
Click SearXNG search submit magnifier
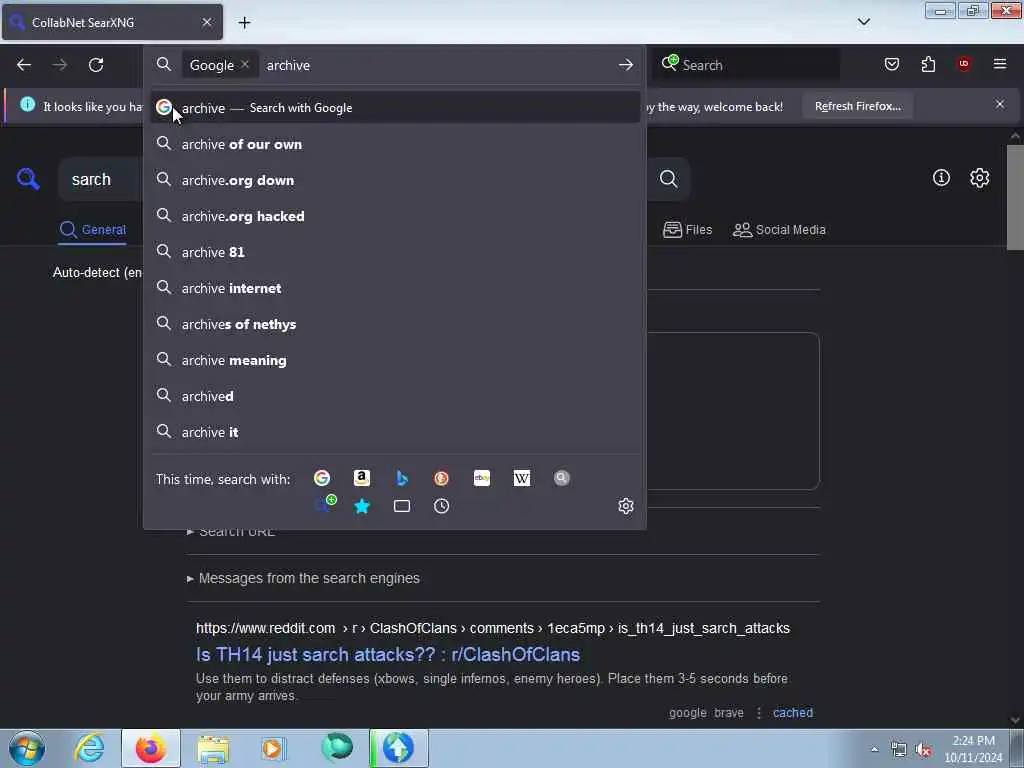(668, 179)
